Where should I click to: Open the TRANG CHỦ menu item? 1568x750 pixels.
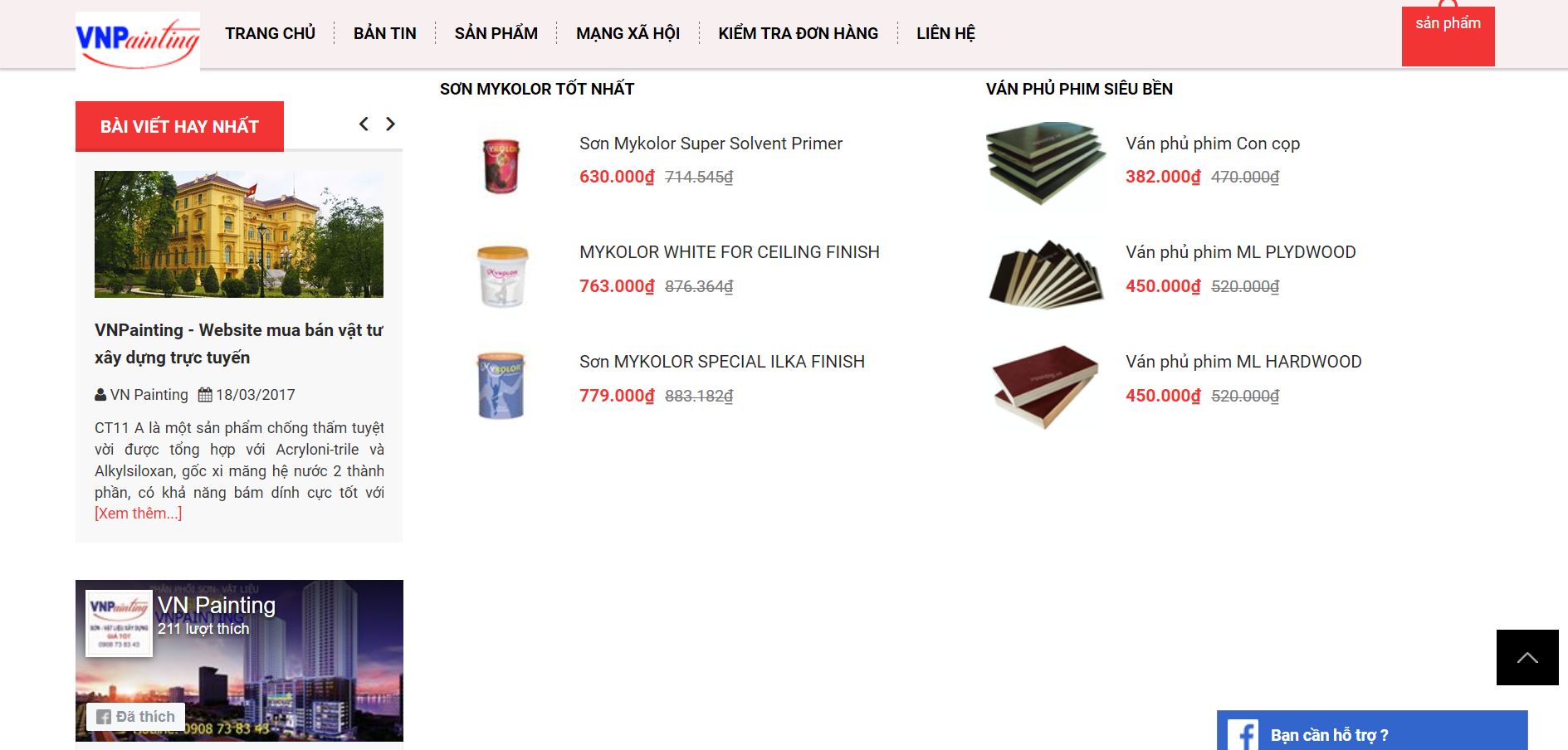271,33
